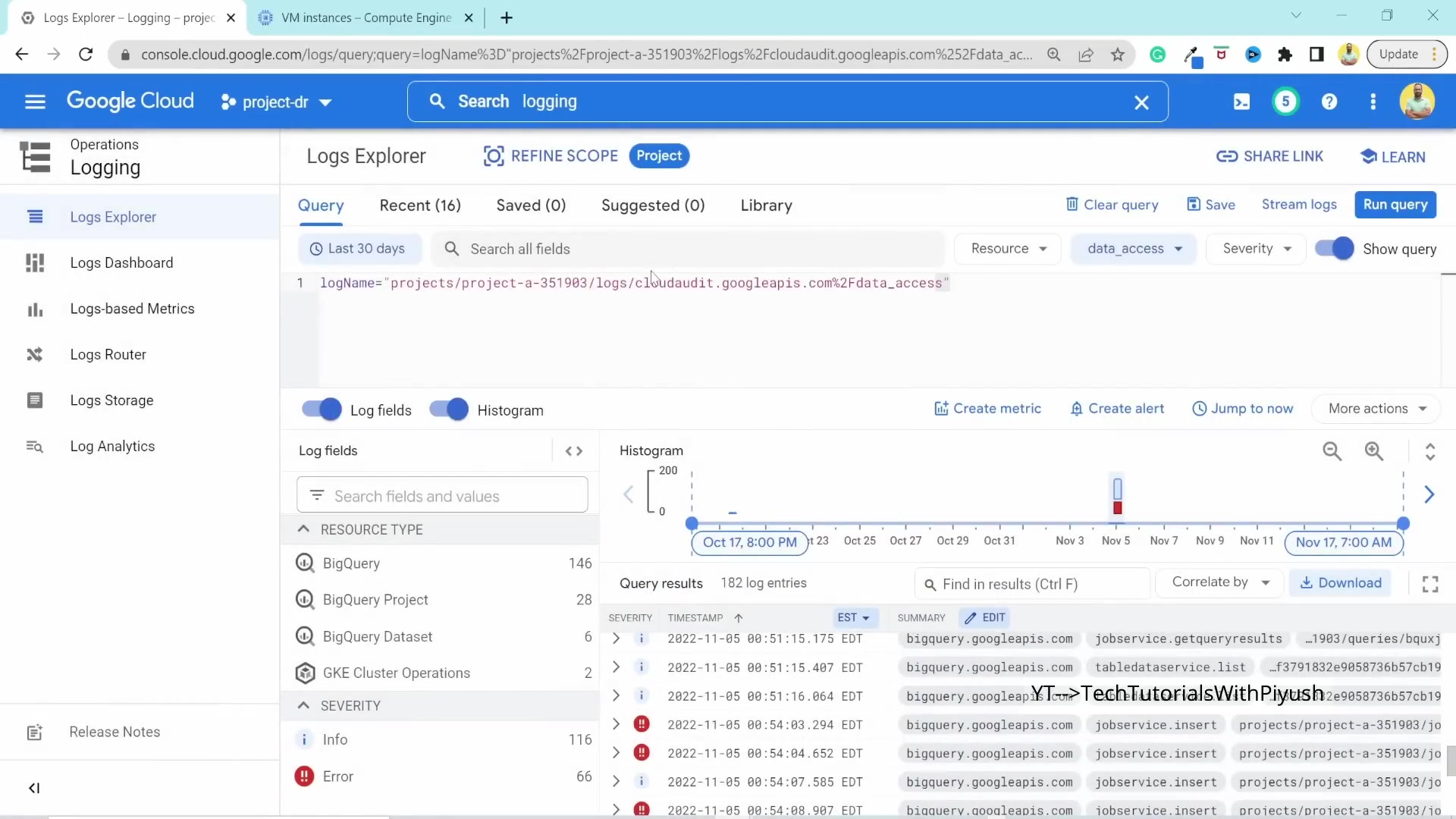Viewport: 1456px width, 819px height.
Task: Open notifications badge showing 5
Action: [1285, 102]
